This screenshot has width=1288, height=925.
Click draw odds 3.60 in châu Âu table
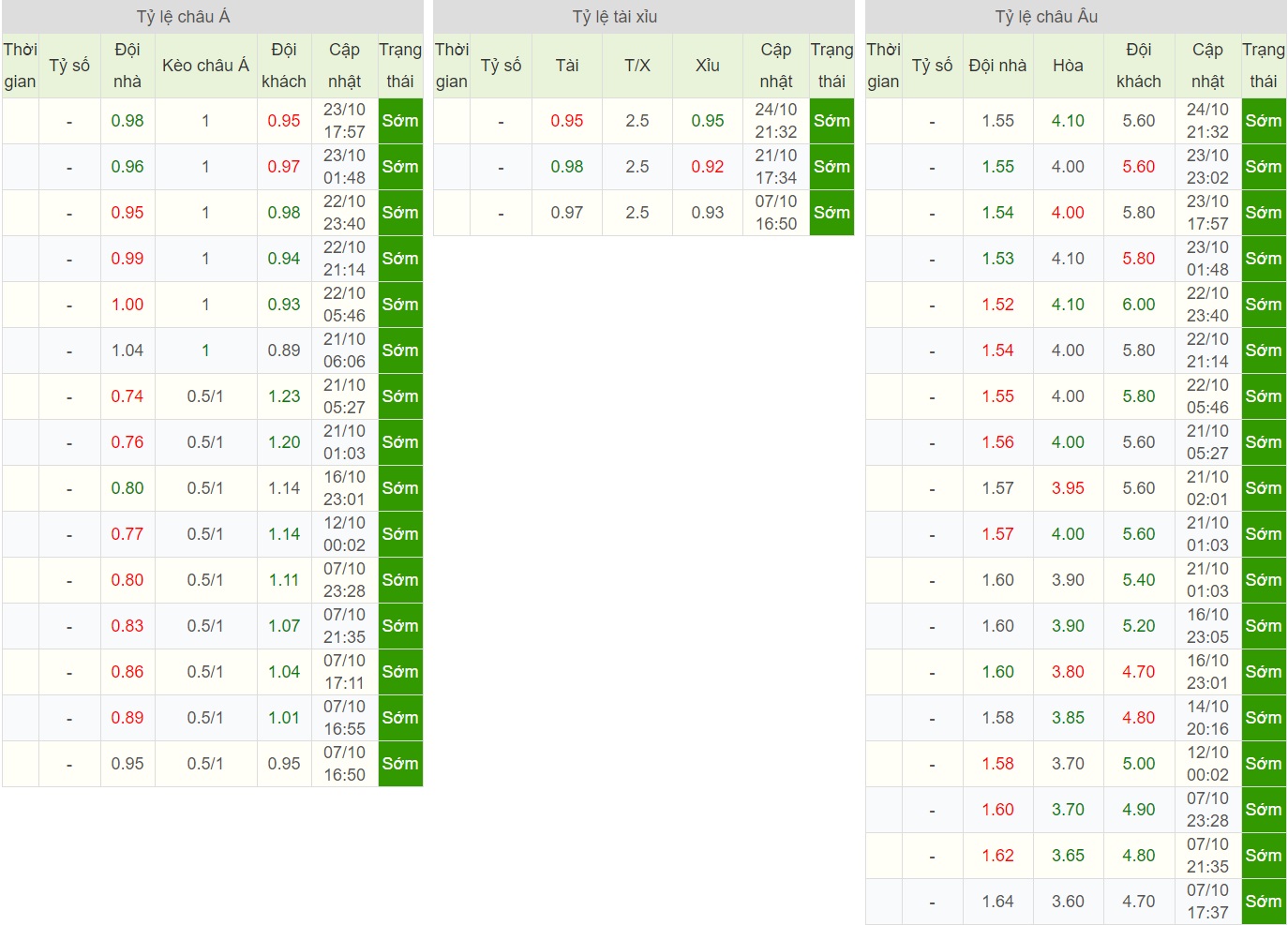(1068, 902)
